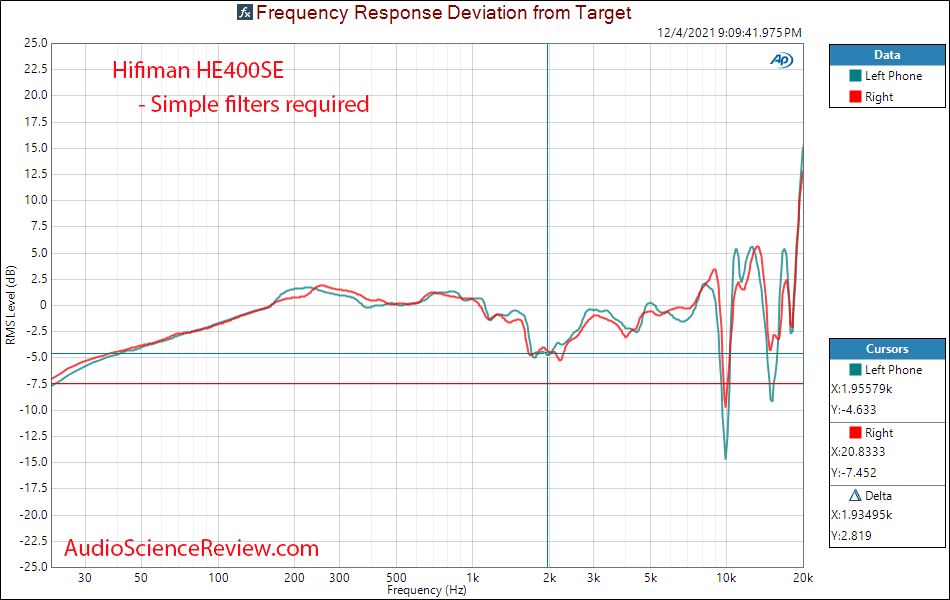This screenshot has width=950, height=600.
Task: Click the RMS Level (dB) axis label
Action: 10,305
